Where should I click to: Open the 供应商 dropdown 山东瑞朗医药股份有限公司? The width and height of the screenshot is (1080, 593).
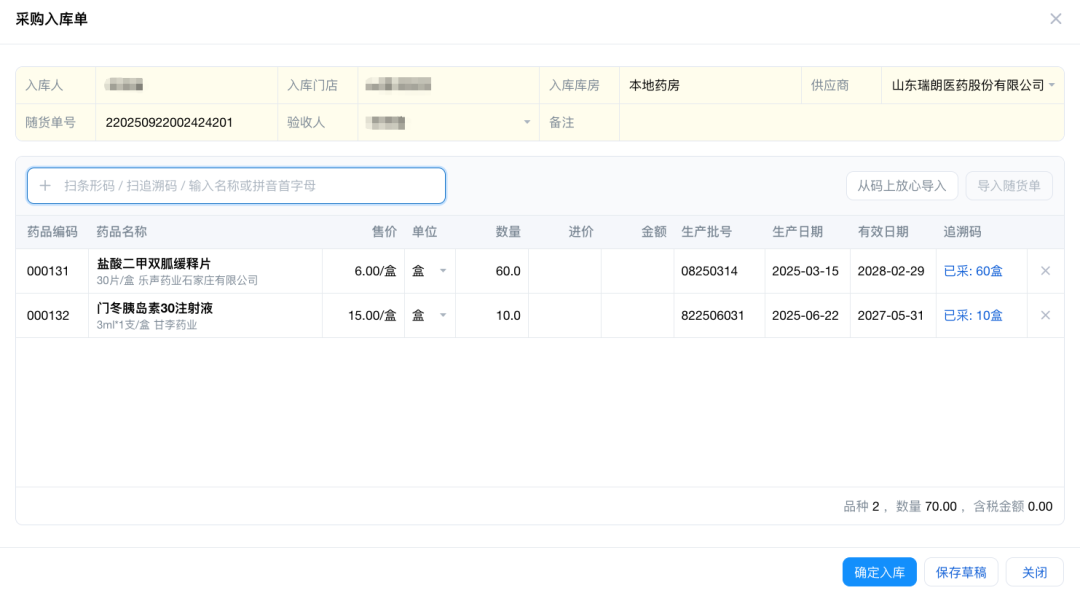click(973, 85)
